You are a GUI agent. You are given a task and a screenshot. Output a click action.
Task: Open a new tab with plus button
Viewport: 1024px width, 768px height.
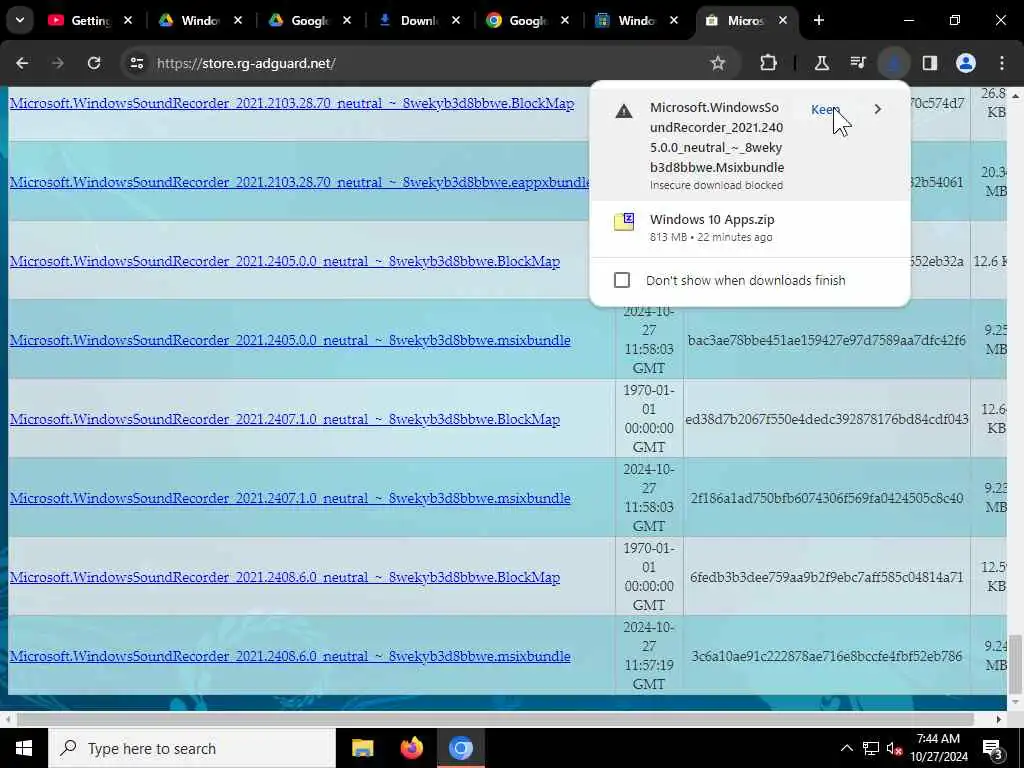coord(819,20)
